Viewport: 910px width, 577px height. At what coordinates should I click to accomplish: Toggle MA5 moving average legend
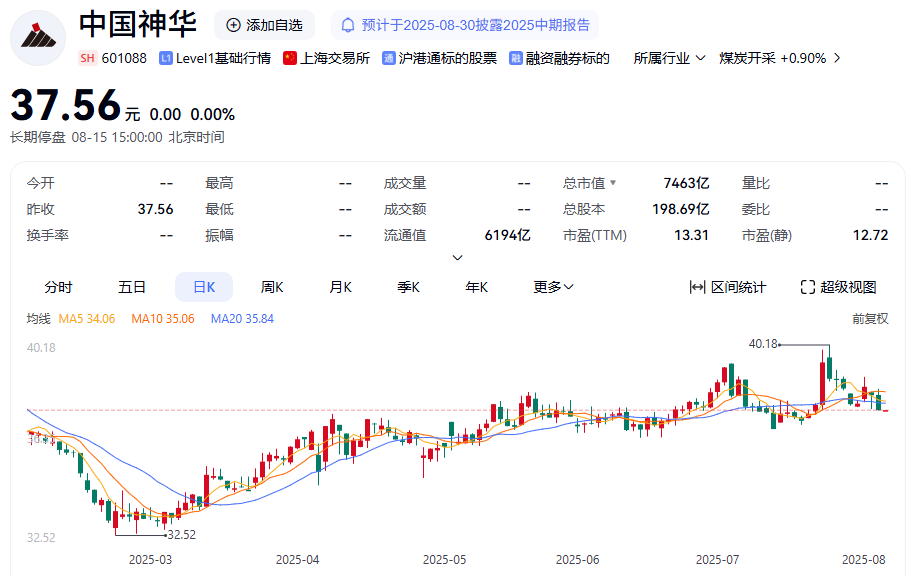[87, 319]
